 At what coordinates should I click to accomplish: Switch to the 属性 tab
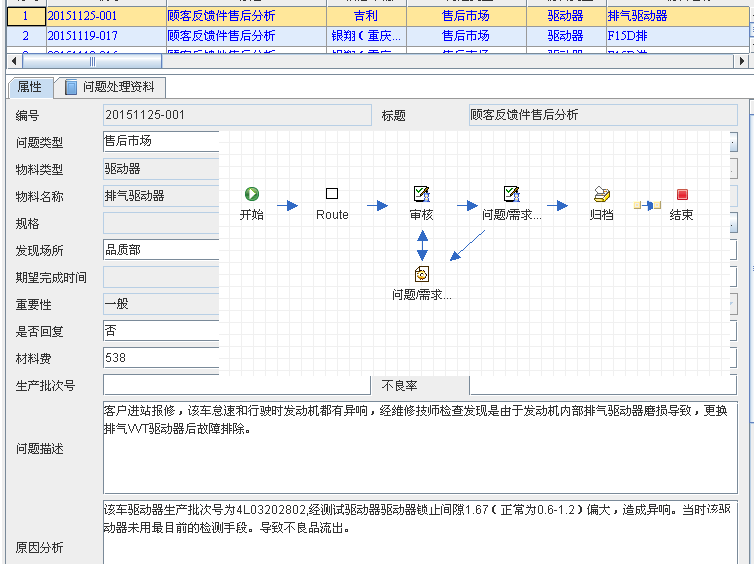(x=30, y=87)
